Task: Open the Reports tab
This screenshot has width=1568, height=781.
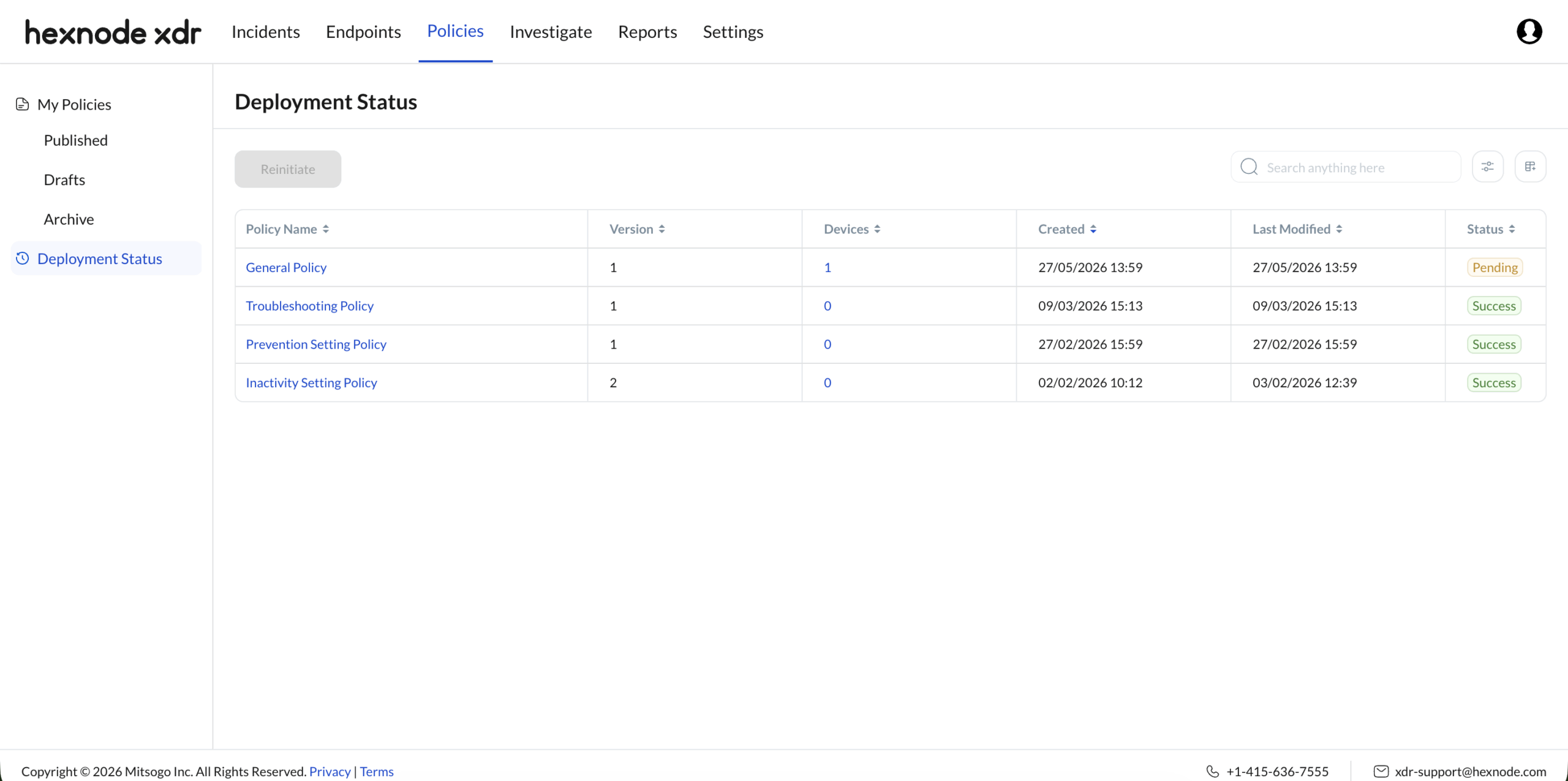Action: point(647,32)
